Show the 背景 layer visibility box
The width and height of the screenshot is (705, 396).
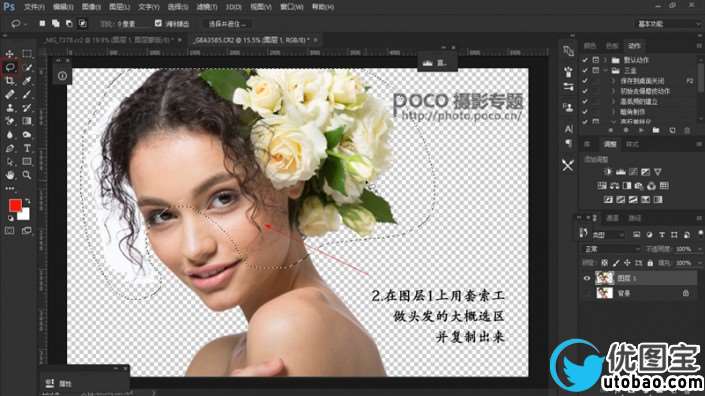[587, 293]
